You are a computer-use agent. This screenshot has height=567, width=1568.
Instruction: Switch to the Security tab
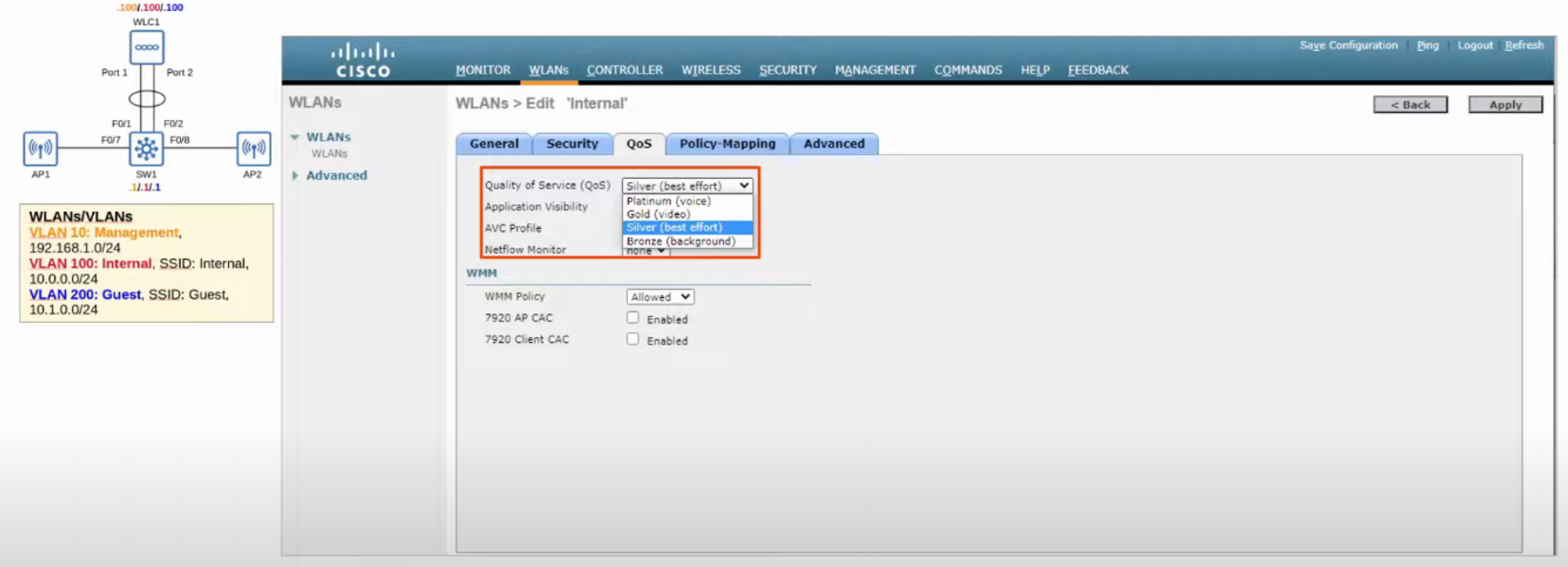(572, 144)
